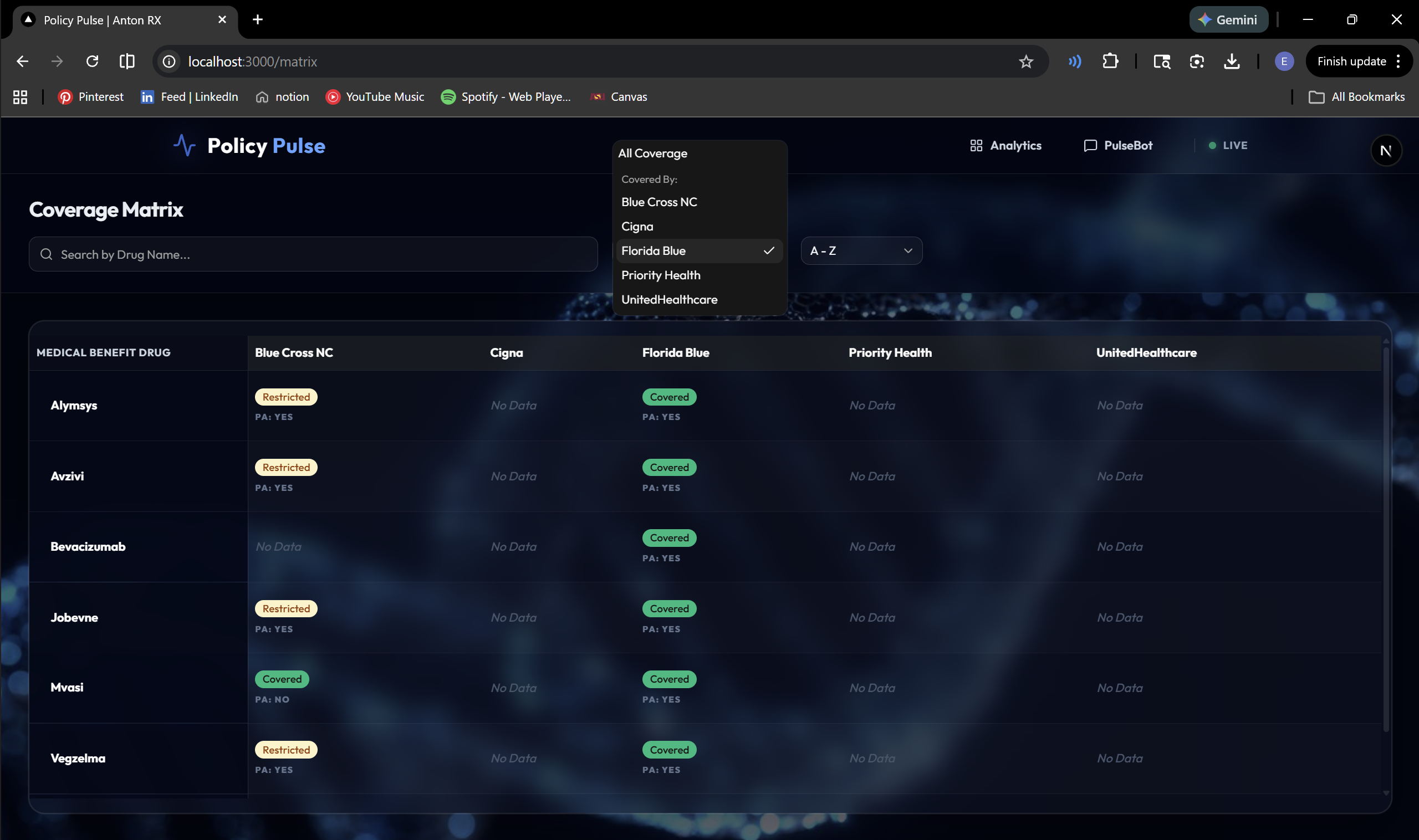Click the table vertical scrollbar

(x=1385, y=537)
